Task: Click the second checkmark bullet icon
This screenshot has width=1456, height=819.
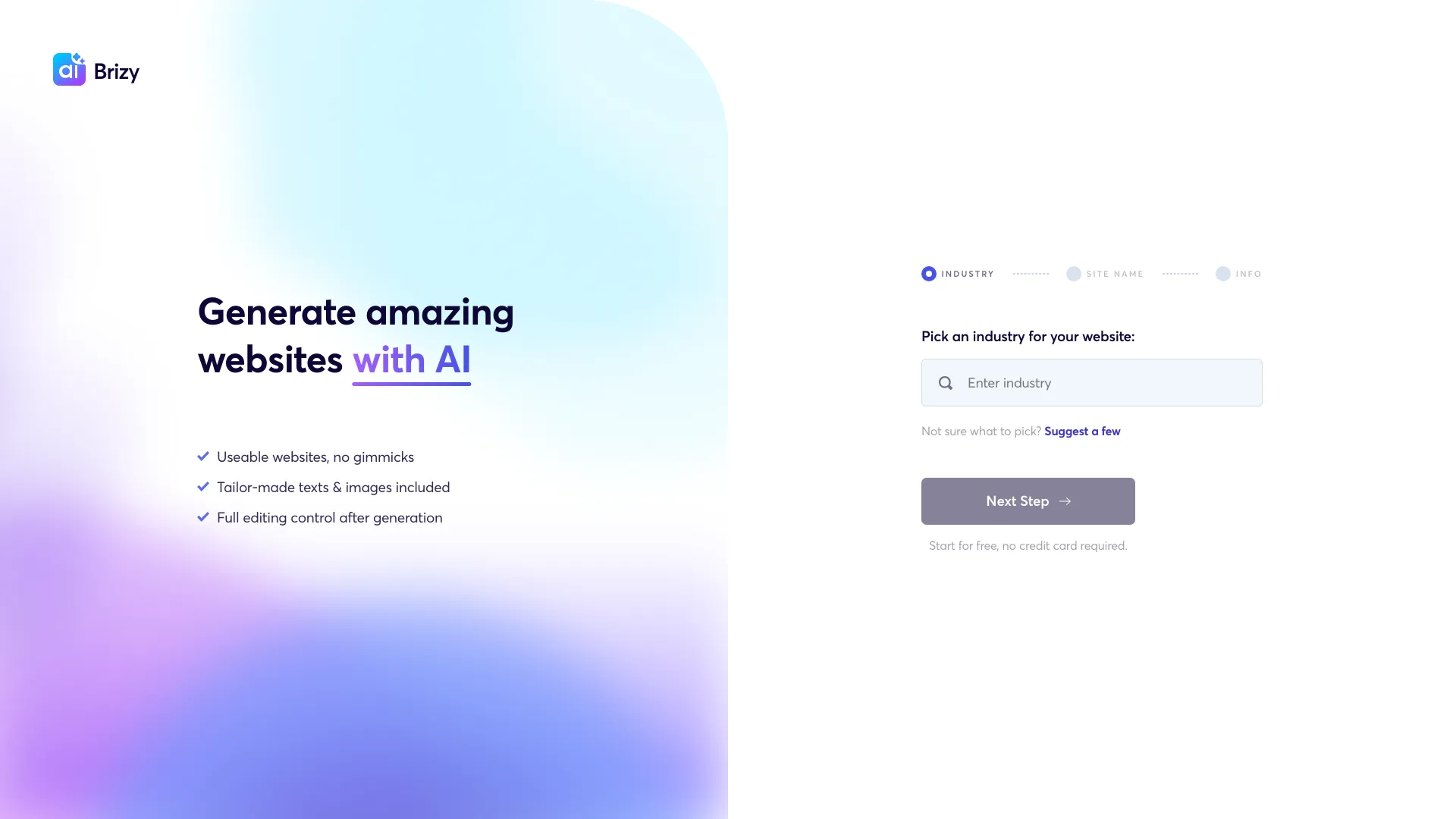Action: pyautogui.click(x=203, y=487)
